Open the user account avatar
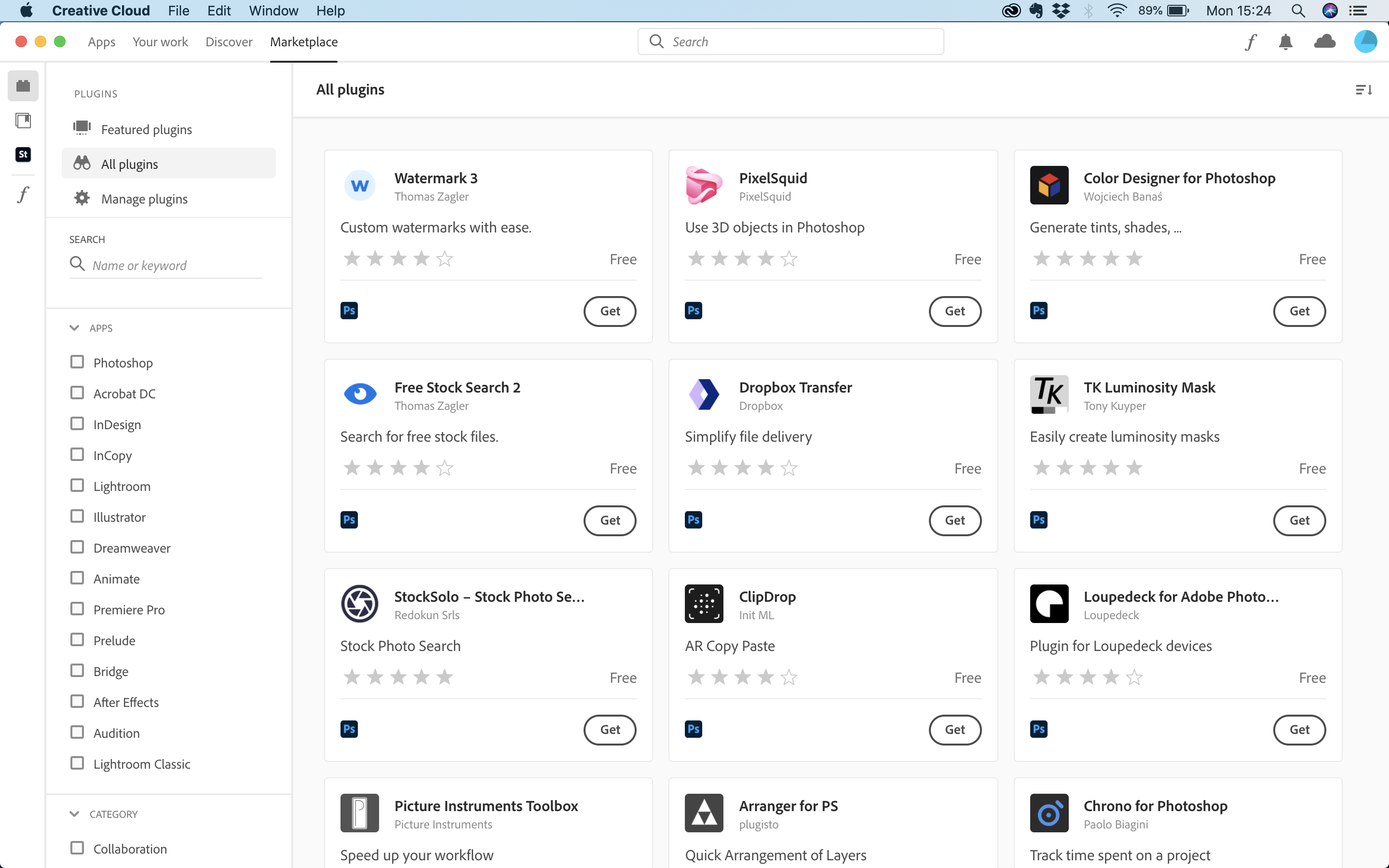This screenshot has width=1389, height=868. (x=1365, y=42)
